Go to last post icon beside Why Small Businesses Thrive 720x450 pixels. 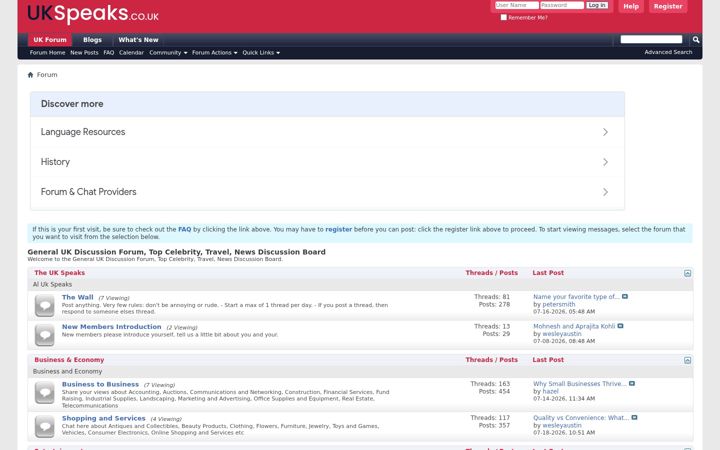pos(632,383)
